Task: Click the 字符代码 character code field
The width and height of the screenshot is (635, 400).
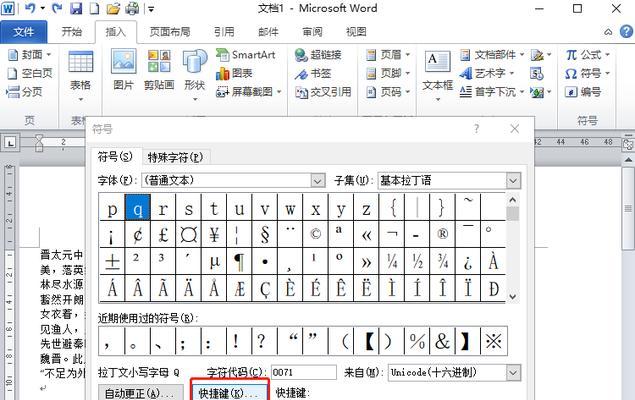Action: pyautogui.click(x=303, y=372)
